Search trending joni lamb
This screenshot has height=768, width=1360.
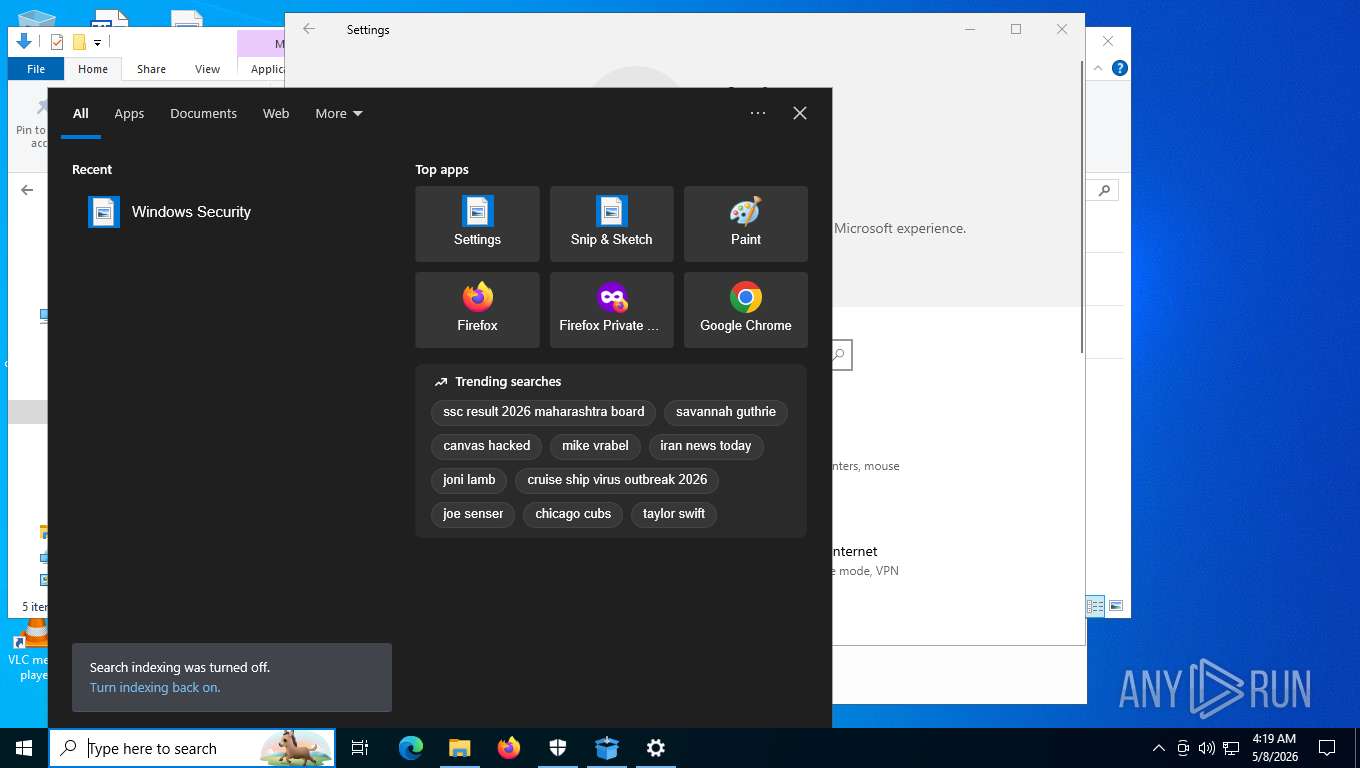click(469, 480)
